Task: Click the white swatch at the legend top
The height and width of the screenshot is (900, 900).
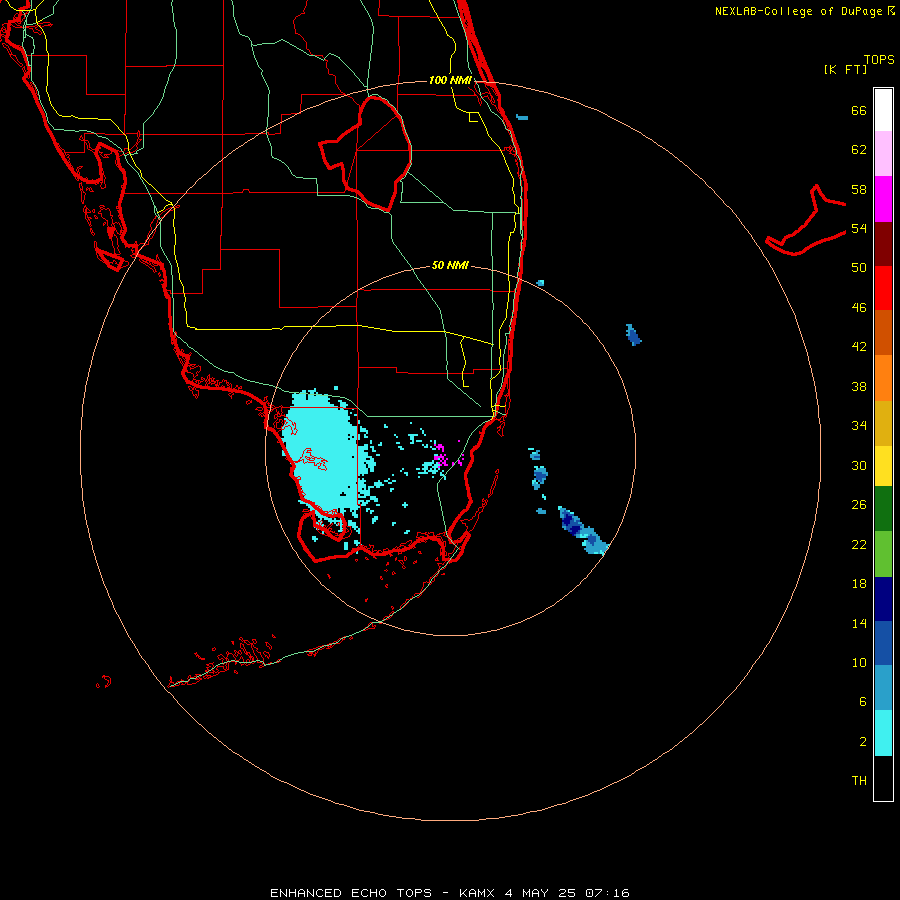Action: click(883, 110)
